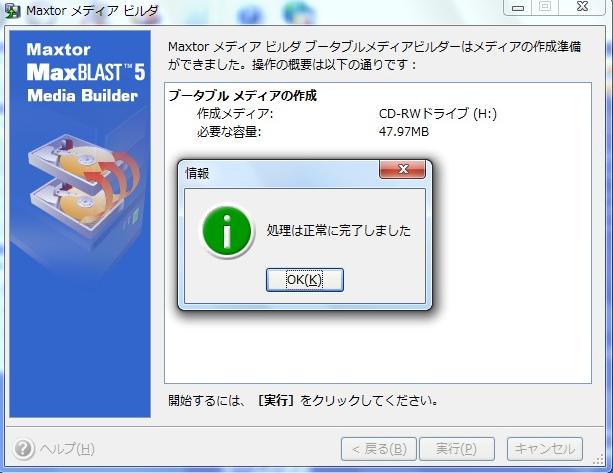Click the round help question mark icon
Screen dimensions: 613x473
23,448
